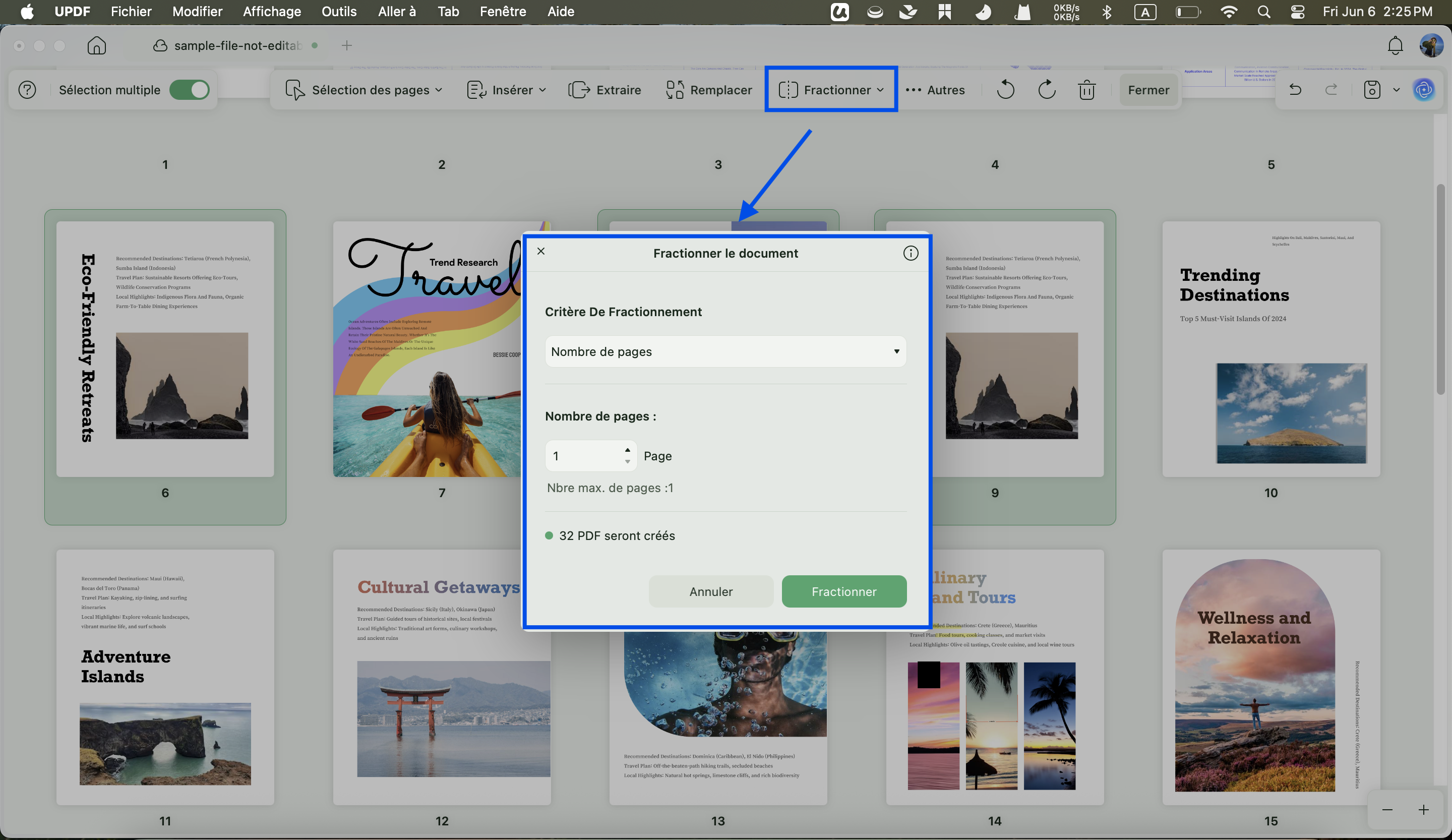Select page 11 Adventure Islands thumbnail

click(x=165, y=677)
